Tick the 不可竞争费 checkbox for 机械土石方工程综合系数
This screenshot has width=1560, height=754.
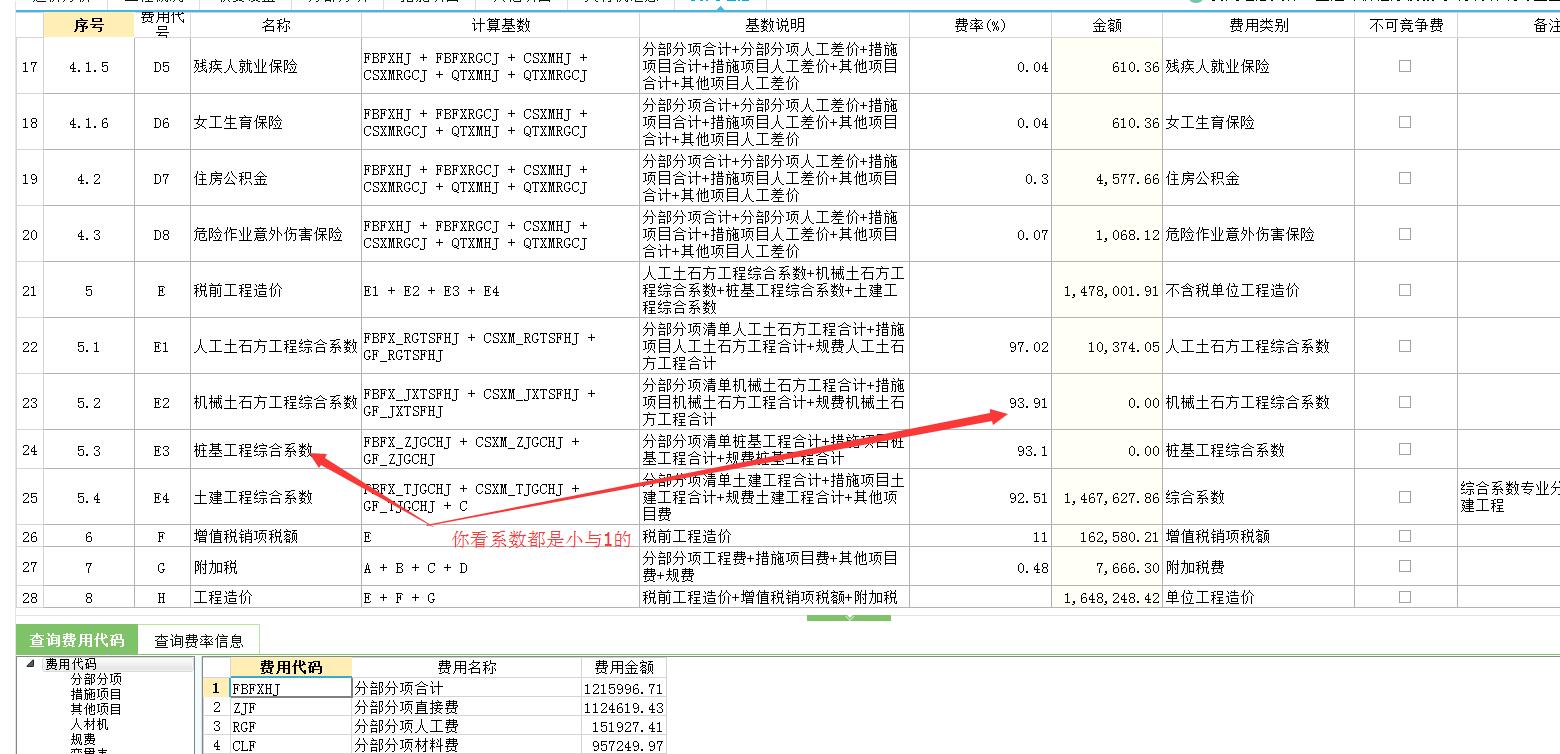[1405, 402]
